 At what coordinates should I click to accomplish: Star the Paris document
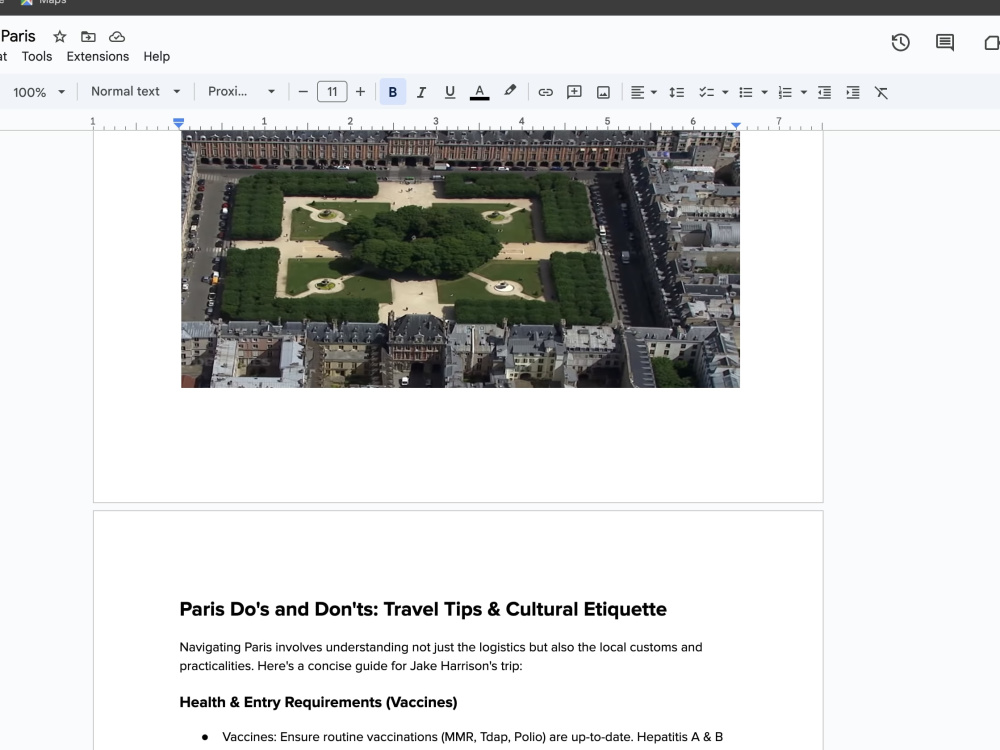click(x=59, y=36)
